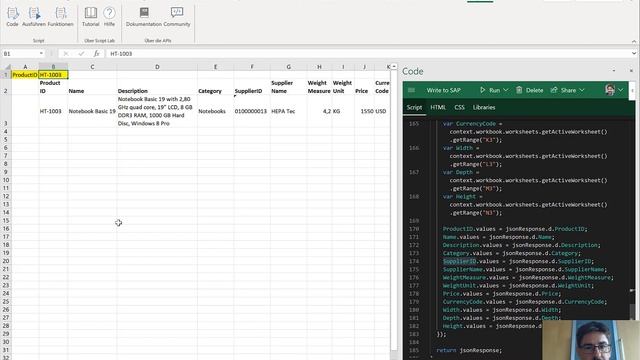The image size is (640, 360).
Task: Select the price cell 1550
Action: (364, 111)
